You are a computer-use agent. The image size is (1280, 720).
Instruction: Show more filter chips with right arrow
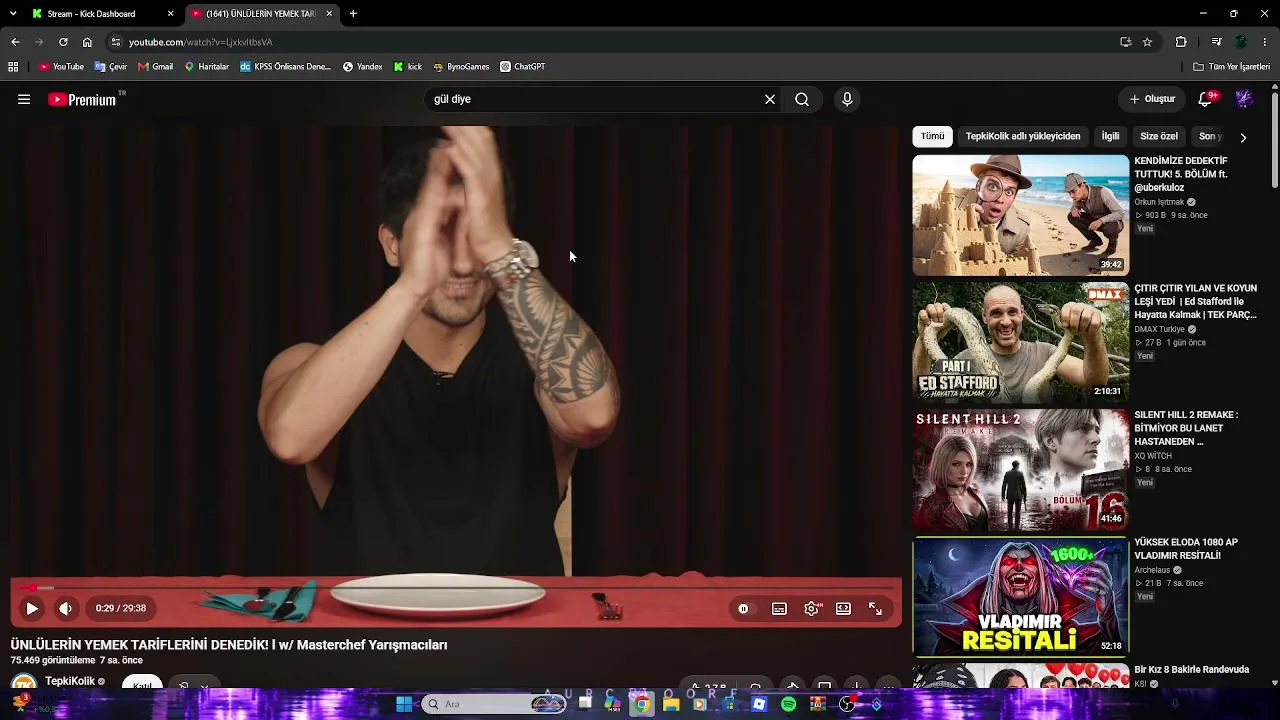pos(1243,137)
